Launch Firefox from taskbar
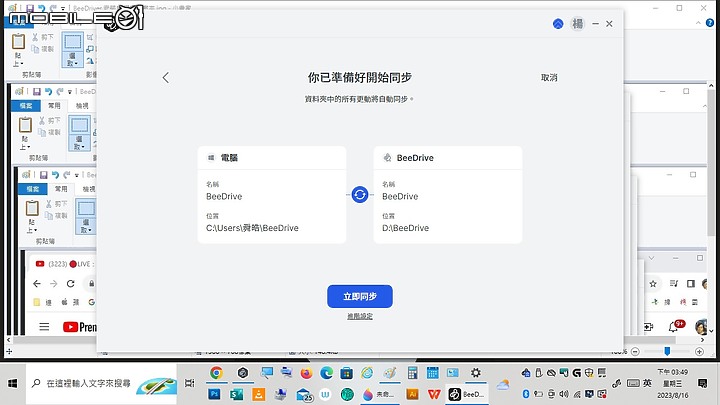The width and height of the screenshot is (720, 405). [x=306, y=373]
